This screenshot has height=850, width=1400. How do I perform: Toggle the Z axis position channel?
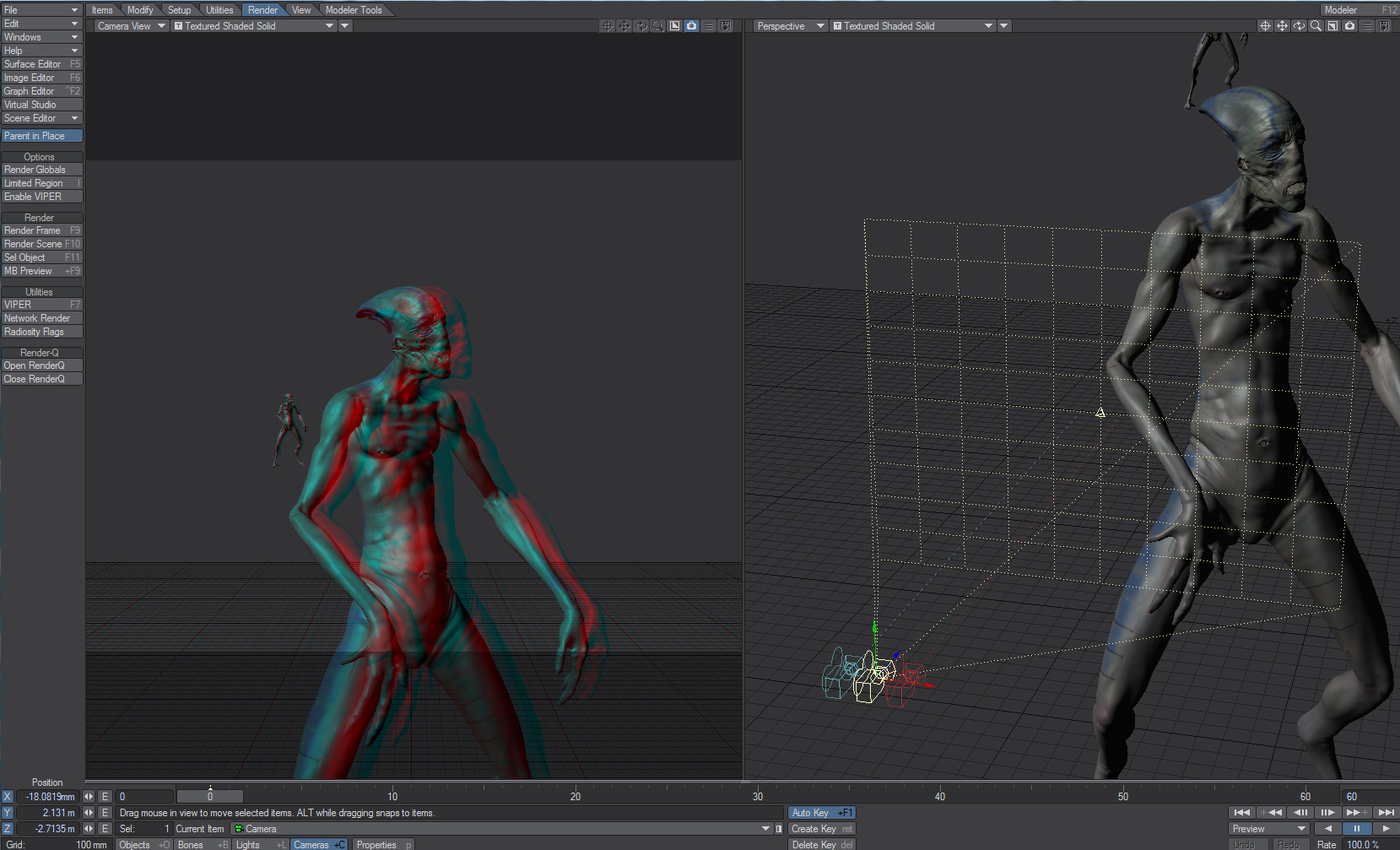pyautogui.click(x=8, y=829)
